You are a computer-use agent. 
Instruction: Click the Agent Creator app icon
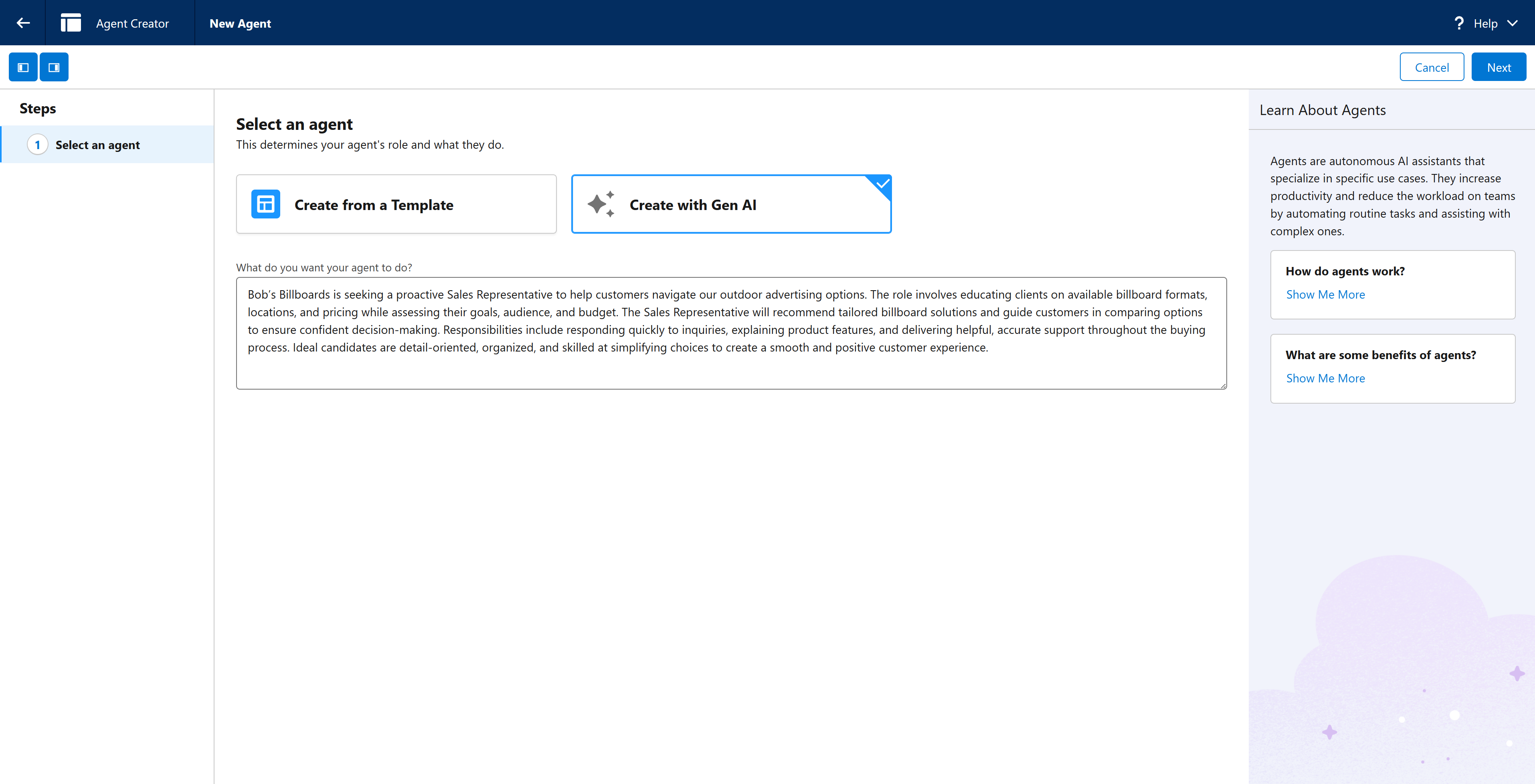[71, 23]
